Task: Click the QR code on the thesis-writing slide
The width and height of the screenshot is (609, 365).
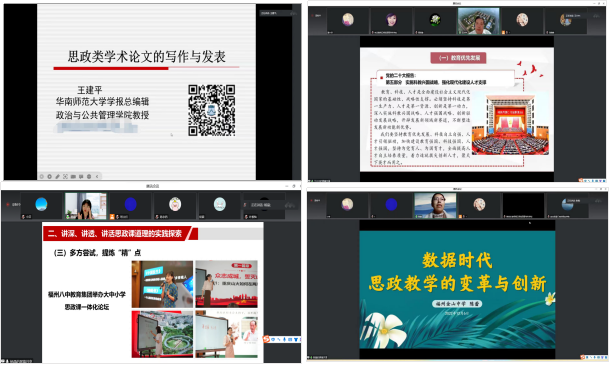Action: click(211, 110)
